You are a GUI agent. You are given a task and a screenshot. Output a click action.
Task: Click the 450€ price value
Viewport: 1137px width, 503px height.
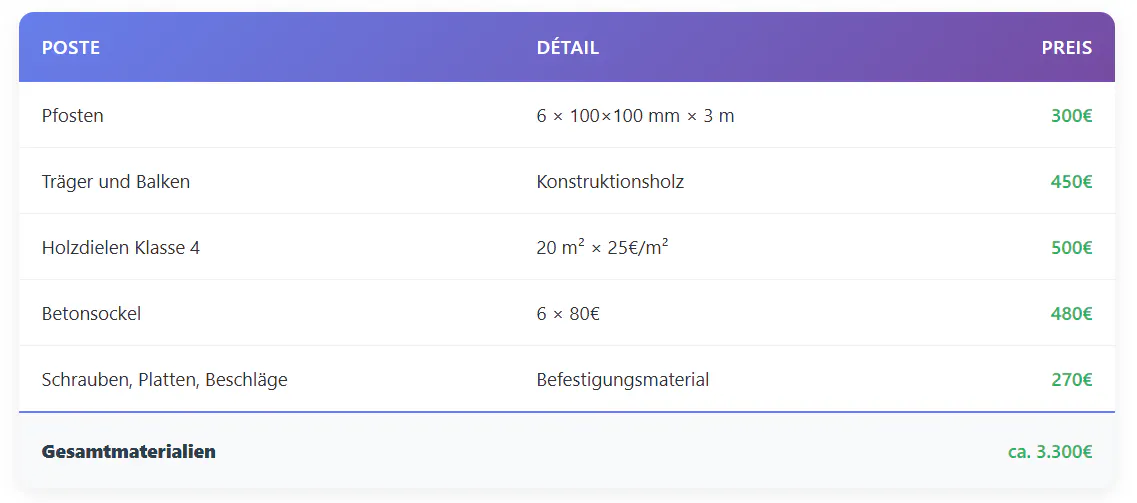(1071, 182)
